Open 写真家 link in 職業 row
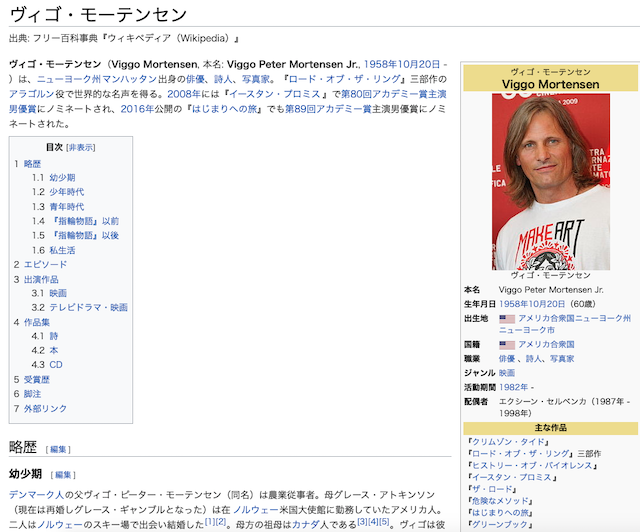The height and width of the screenshot is (532, 640). (562, 358)
